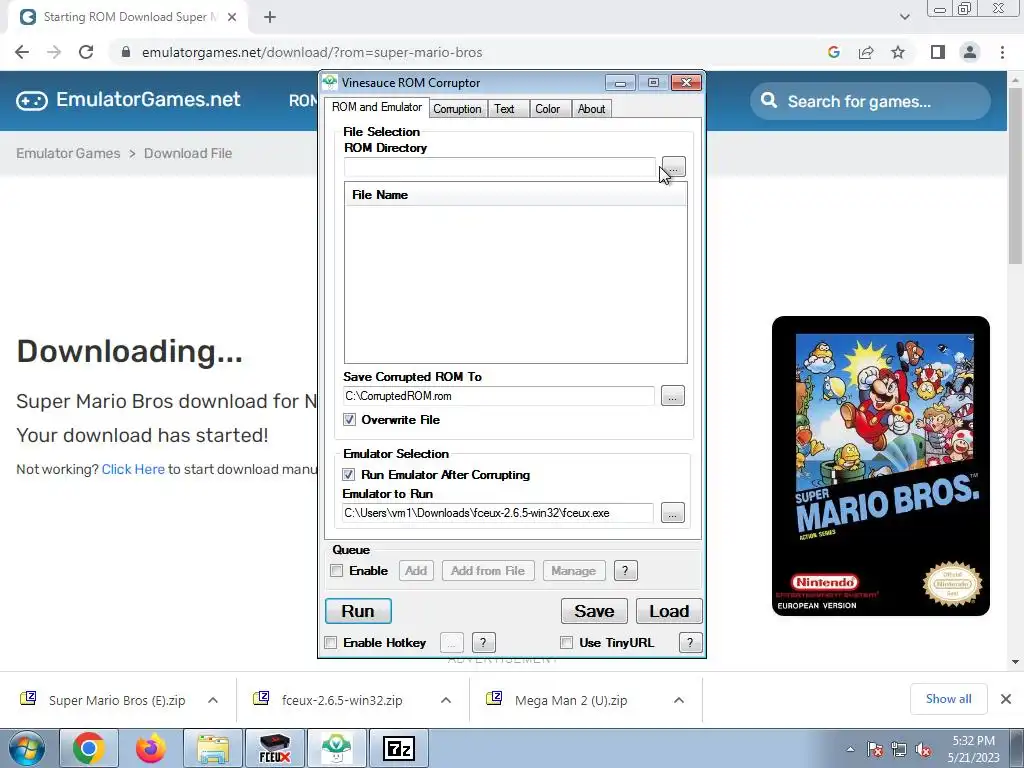Expand the fceux-2.6.5-win32.zip download options
1024x768 pixels.
pos(445,700)
